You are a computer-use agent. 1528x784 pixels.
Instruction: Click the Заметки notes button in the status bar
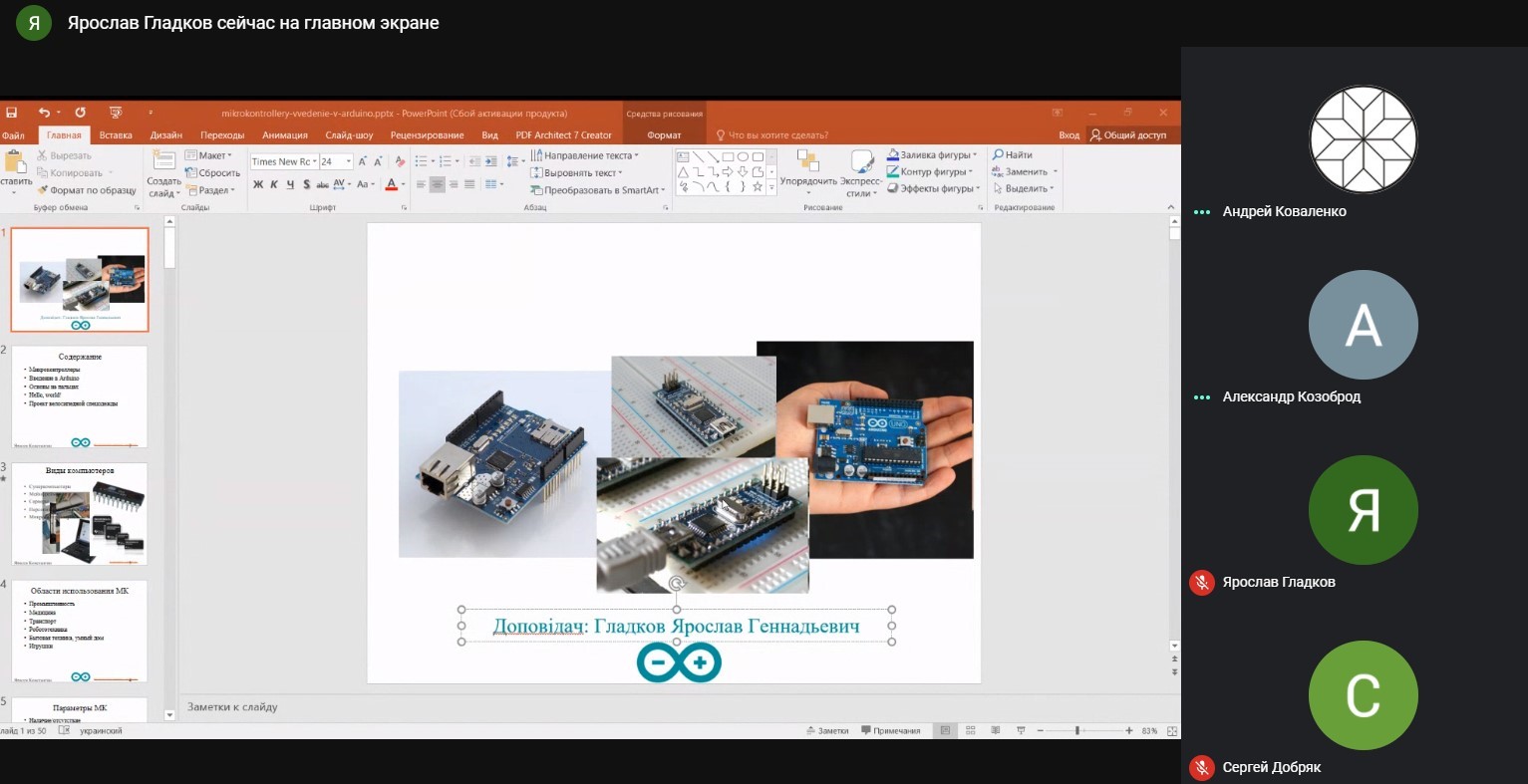point(827,730)
